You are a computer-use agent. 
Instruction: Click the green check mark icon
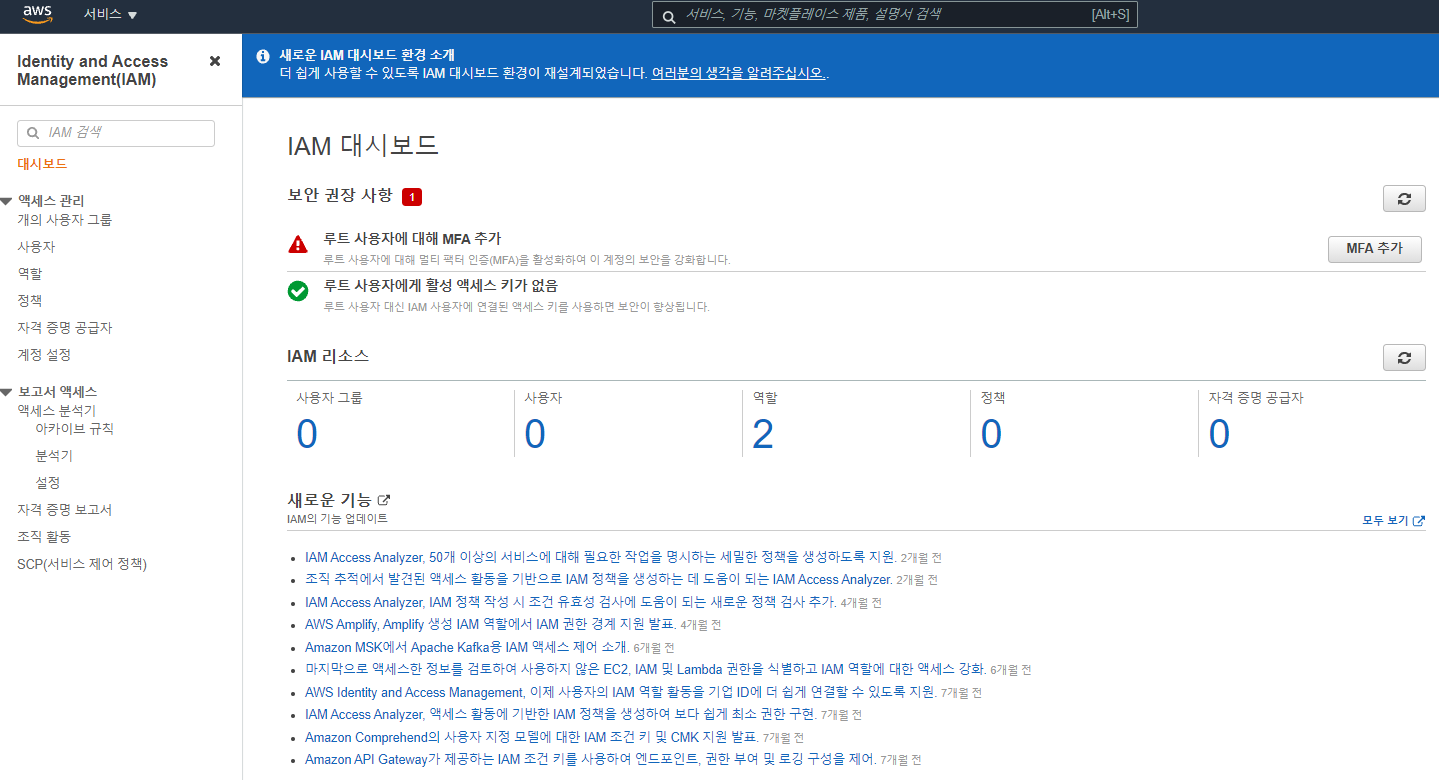tap(298, 291)
